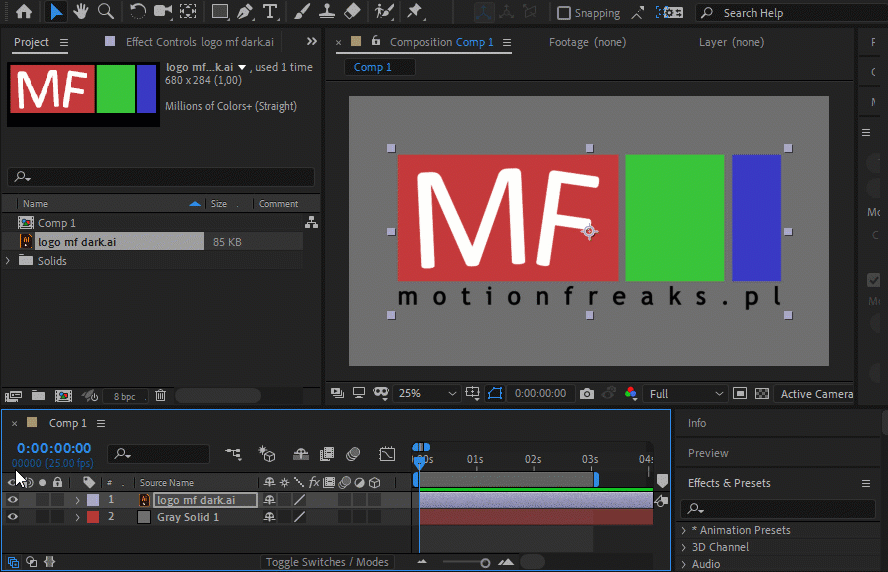This screenshot has height=572, width=888.
Task: Select the Zoom magnifier tool
Action: (105, 11)
